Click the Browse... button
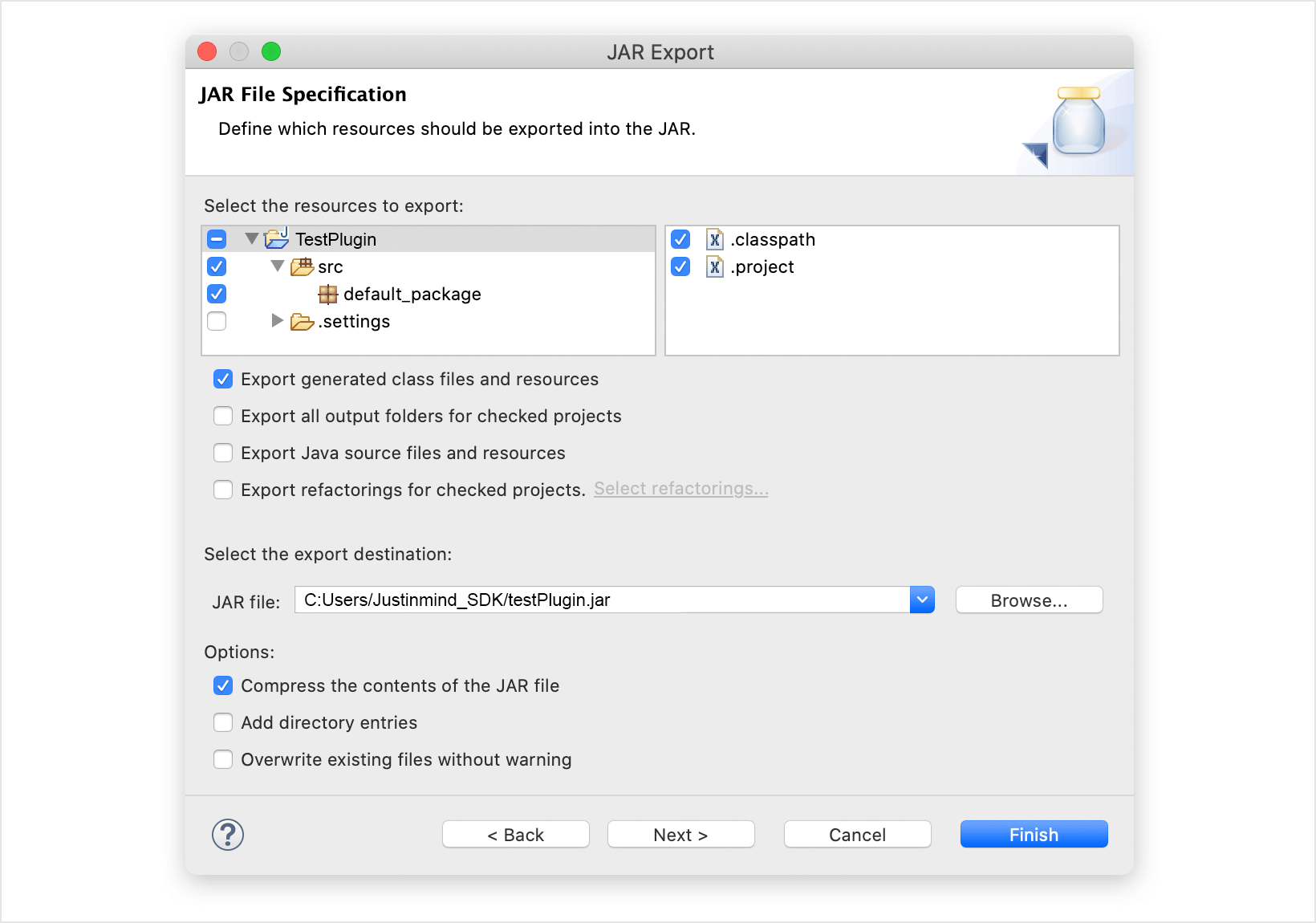The width and height of the screenshot is (1316, 923). pyautogui.click(x=1029, y=600)
